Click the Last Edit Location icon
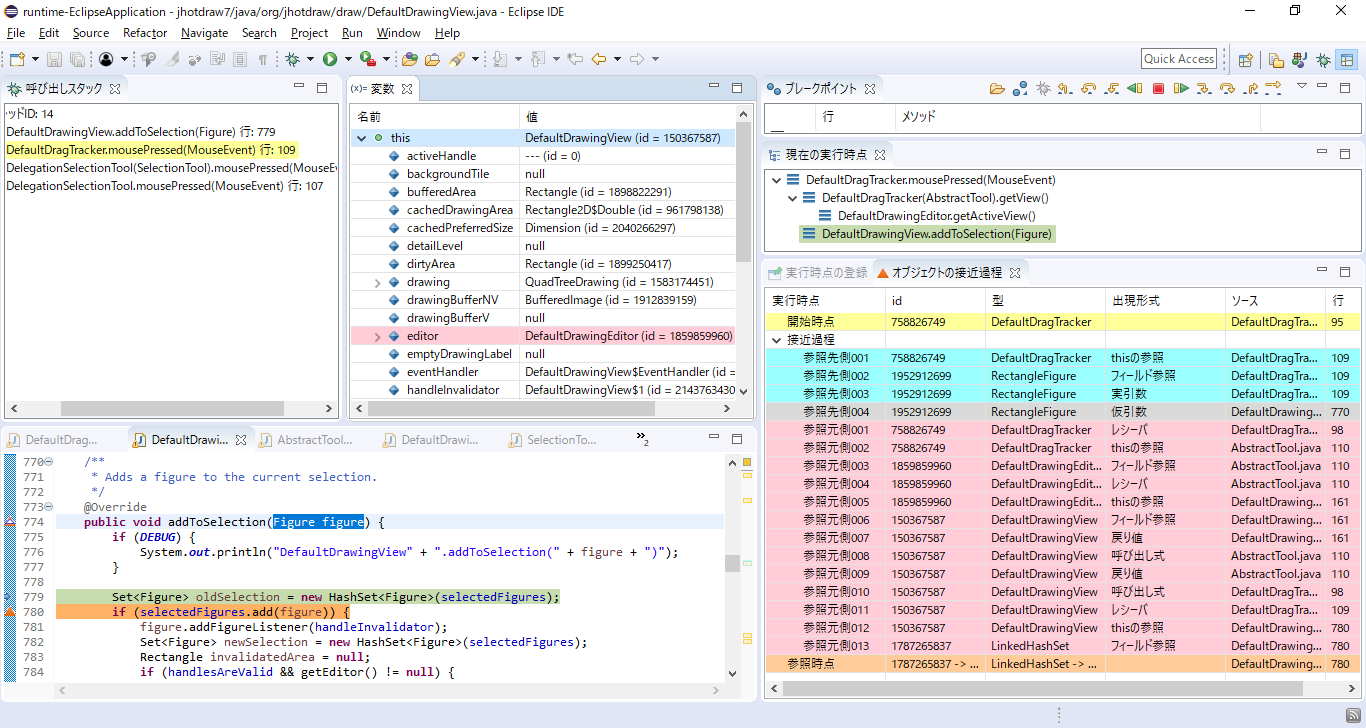This screenshot has height=728, width=1366. pyautogui.click(x=575, y=59)
